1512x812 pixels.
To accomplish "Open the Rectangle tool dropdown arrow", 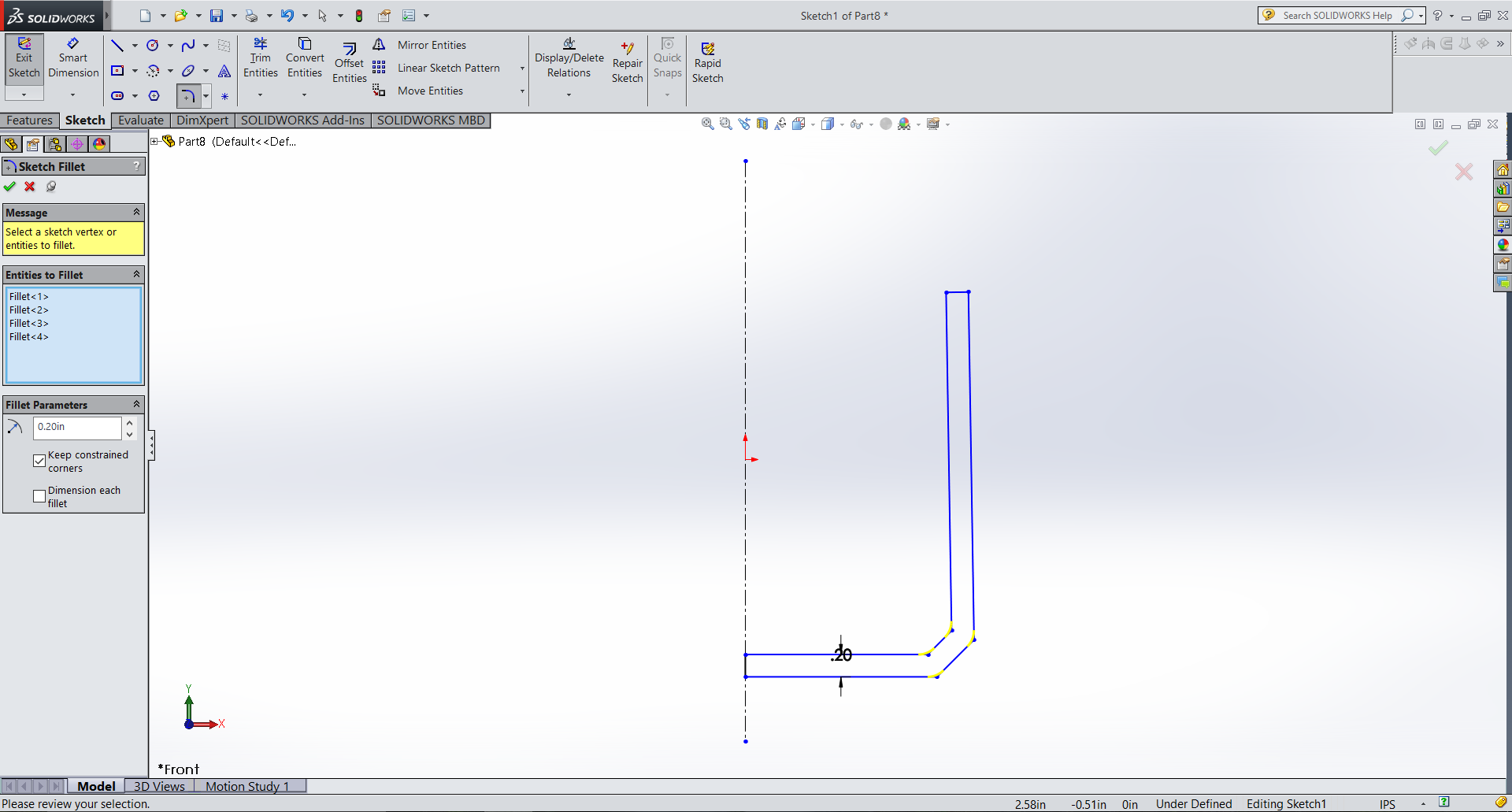I will (x=135, y=71).
